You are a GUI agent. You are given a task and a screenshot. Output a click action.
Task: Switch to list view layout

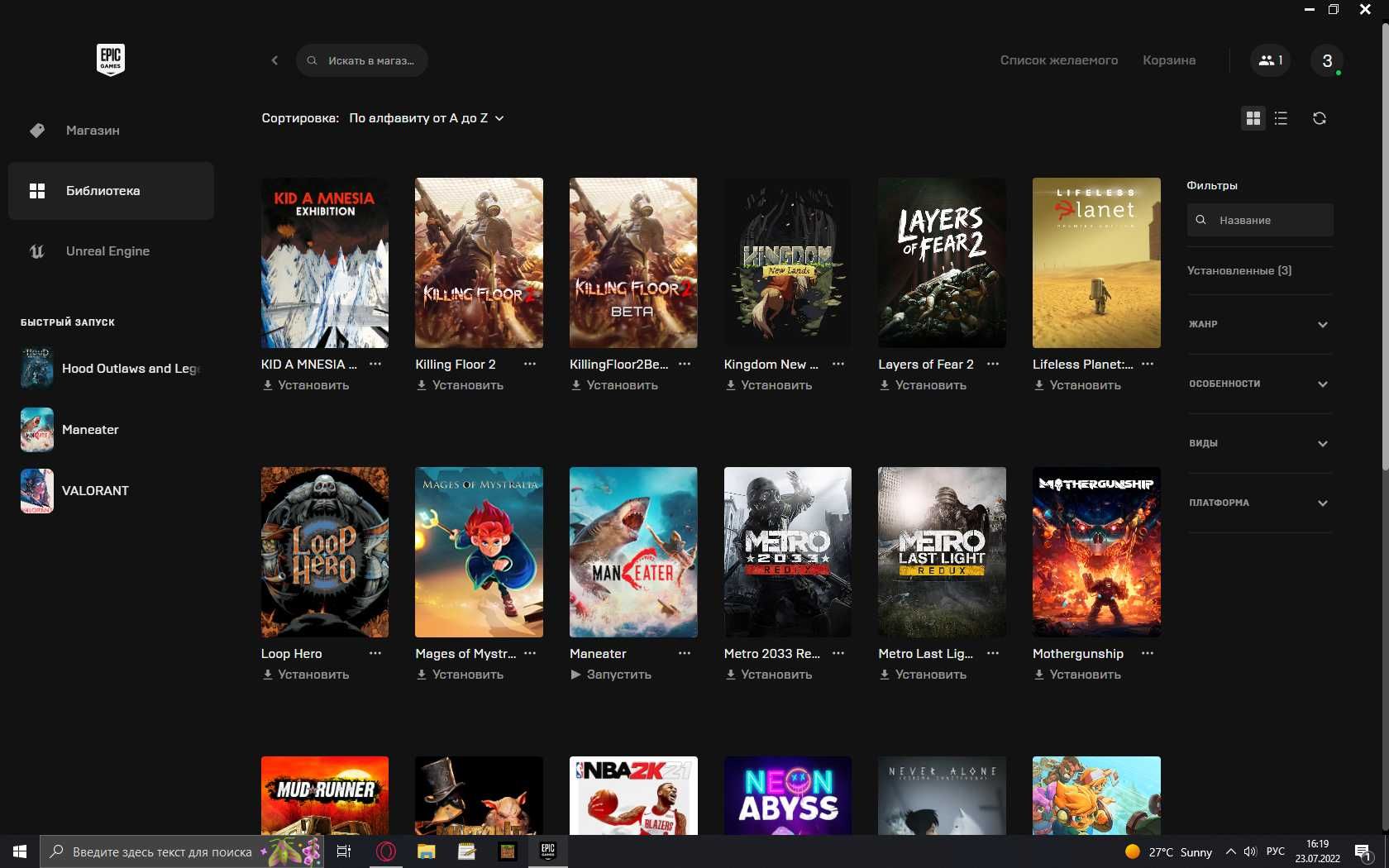pos(1281,118)
